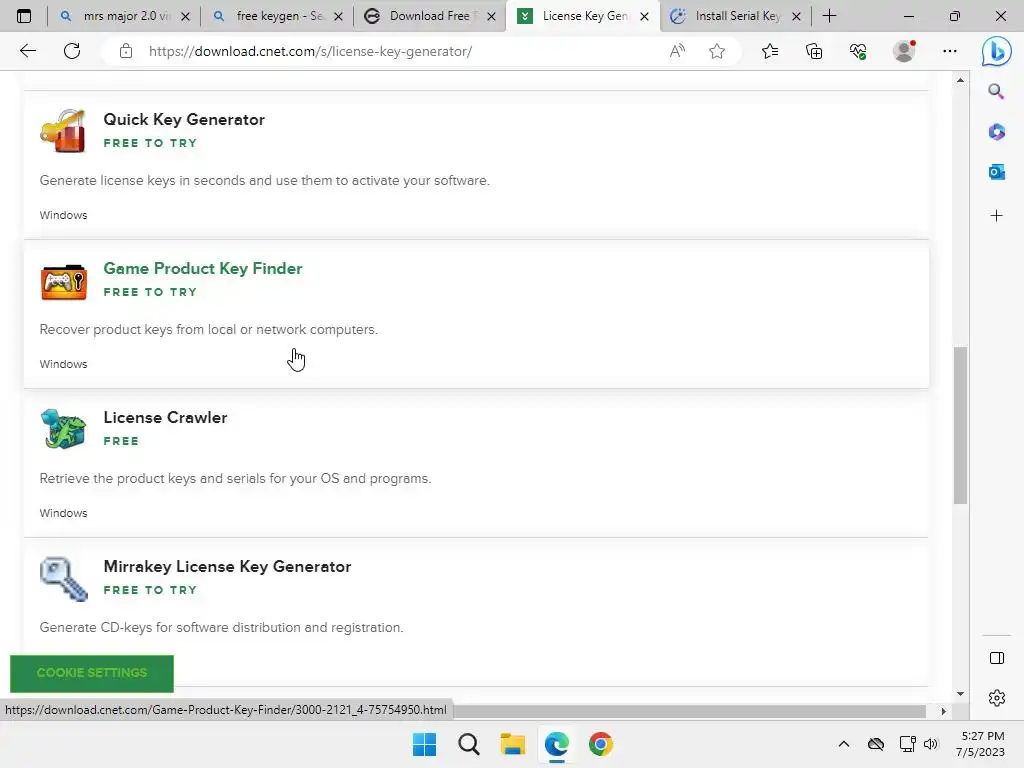Screen dimensions: 1024x768
Task: Open the Read aloud feature
Action: coord(677,51)
